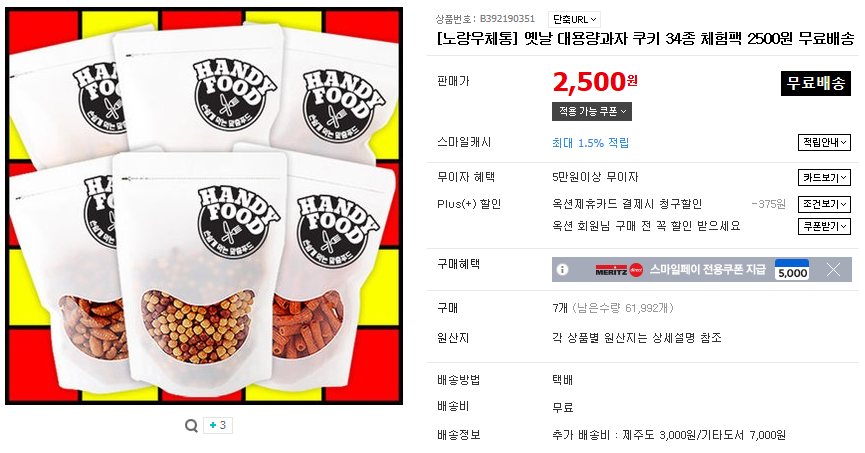The width and height of the screenshot is (865, 453).
Task: Click the 최대 1.5% 적립 link
Action: pos(591,143)
